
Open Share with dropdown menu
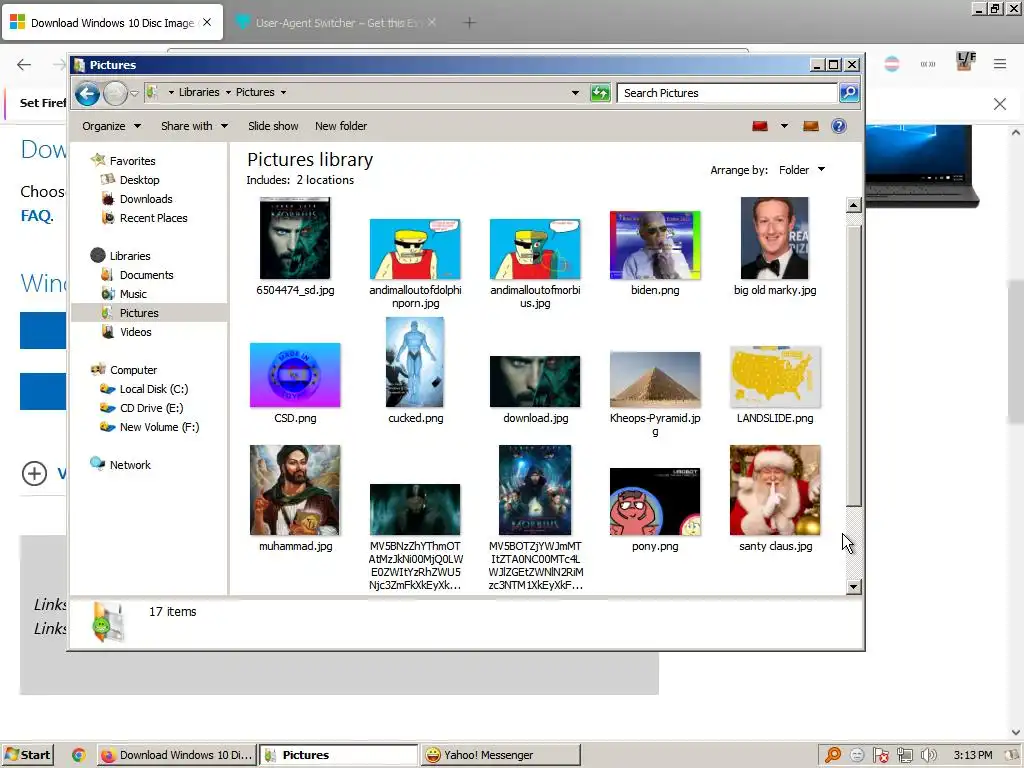click(194, 126)
